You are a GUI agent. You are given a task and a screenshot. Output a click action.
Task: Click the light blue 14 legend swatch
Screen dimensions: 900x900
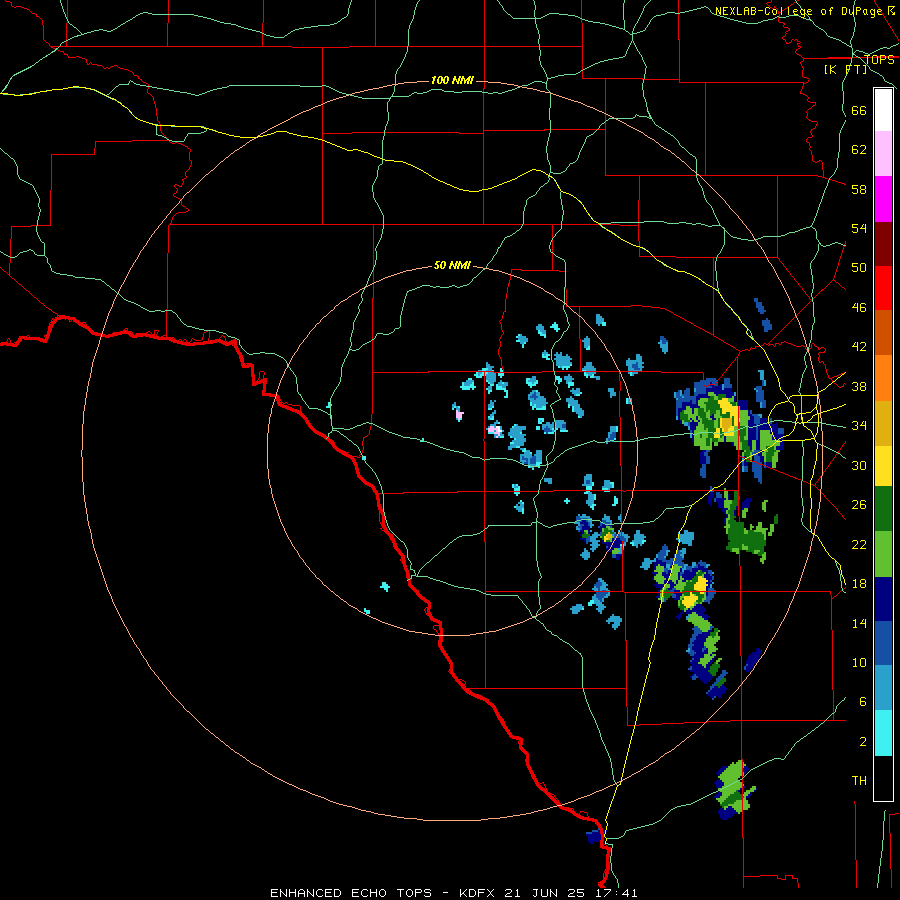pyautogui.click(x=883, y=688)
